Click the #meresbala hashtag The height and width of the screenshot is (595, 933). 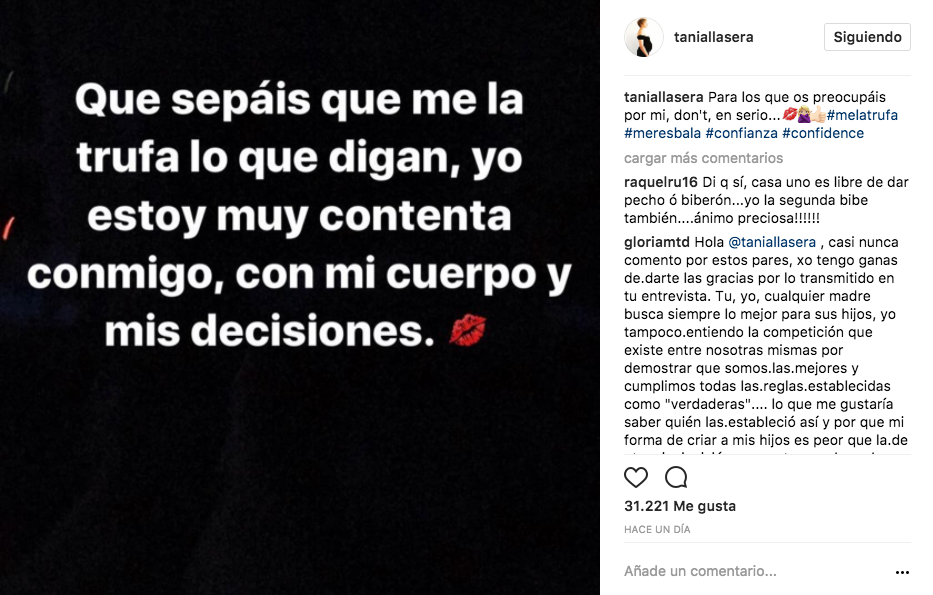(x=662, y=133)
